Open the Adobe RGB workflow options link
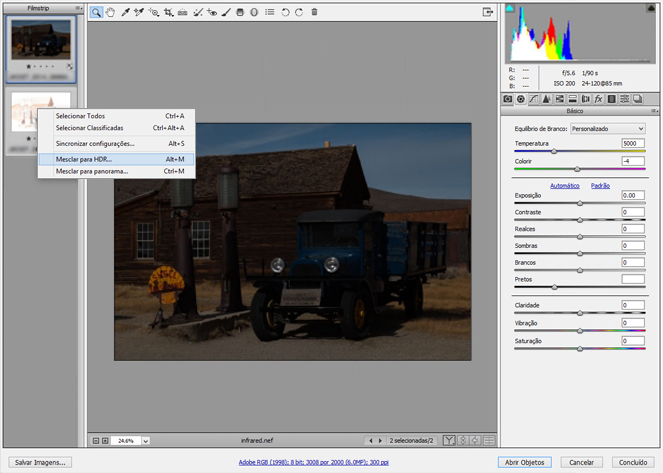Screen dimensions: 663x473 point(315,462)
